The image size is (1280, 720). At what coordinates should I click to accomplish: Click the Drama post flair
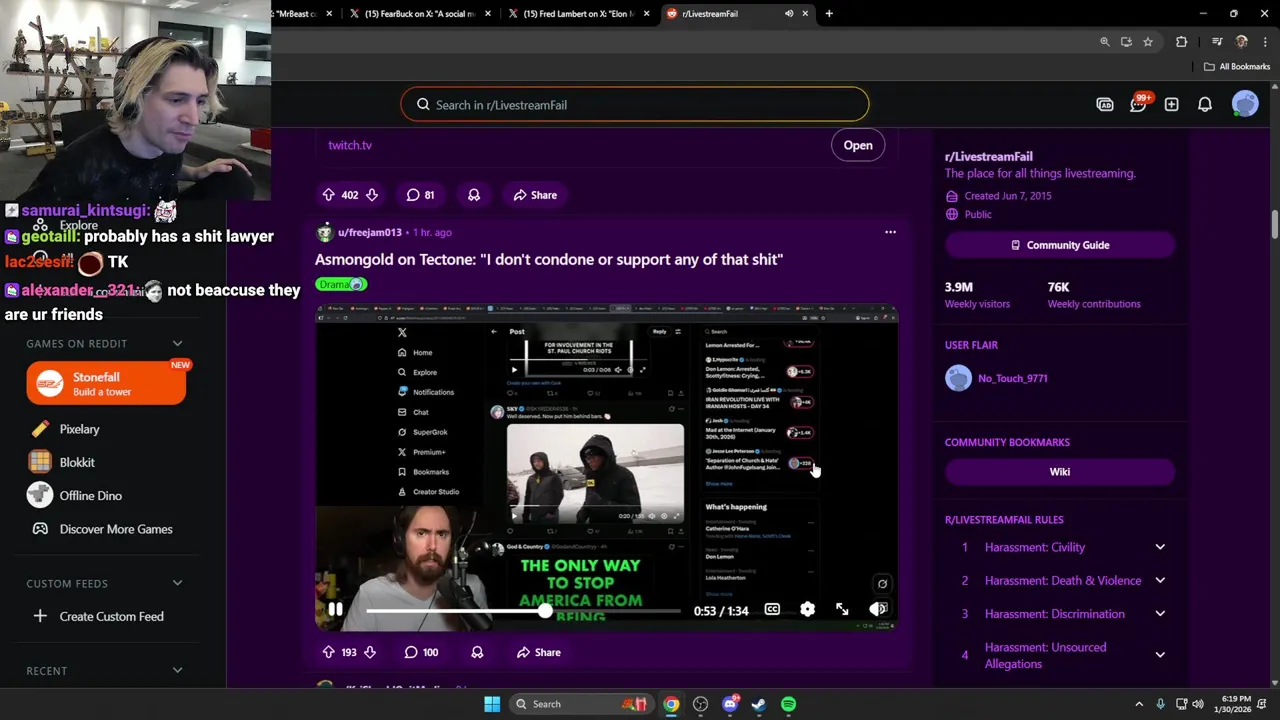tap(341, 284)
